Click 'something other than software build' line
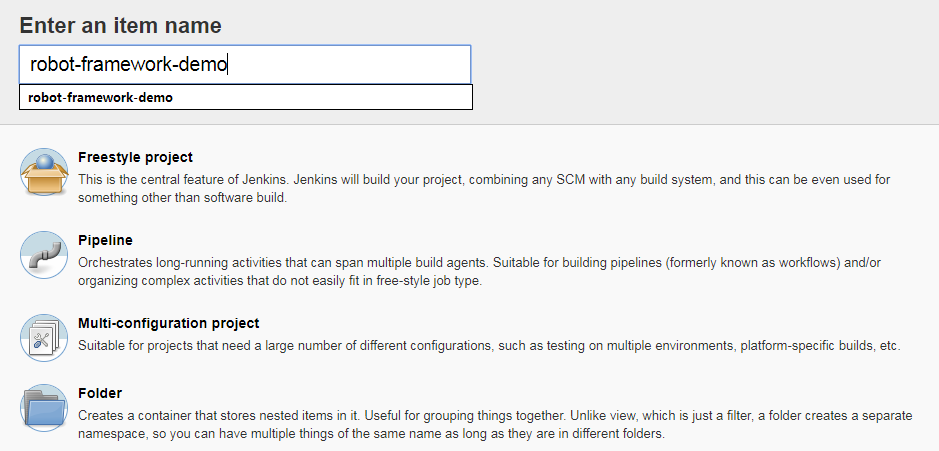The height and width of the screenshot is (451, 939). (x=183, y=197)
